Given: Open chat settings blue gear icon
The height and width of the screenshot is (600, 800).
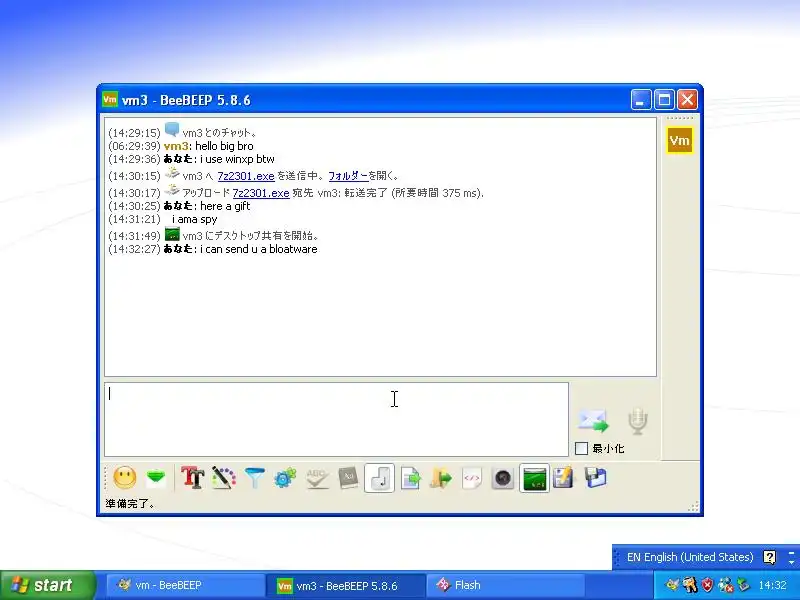Looking at the screenshot, I should tap(285, 478).
